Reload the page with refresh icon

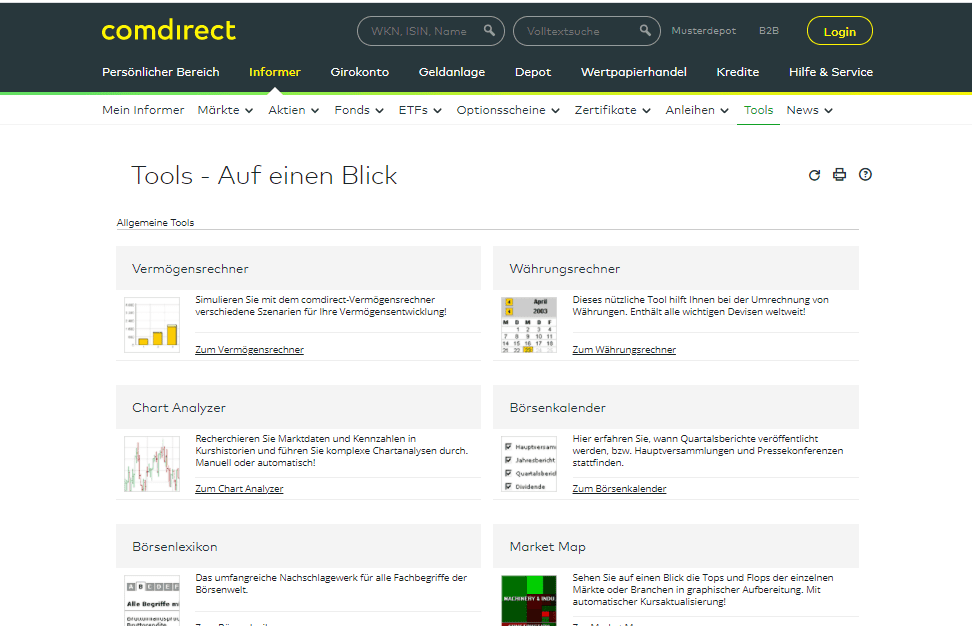(x=815, y=175)
